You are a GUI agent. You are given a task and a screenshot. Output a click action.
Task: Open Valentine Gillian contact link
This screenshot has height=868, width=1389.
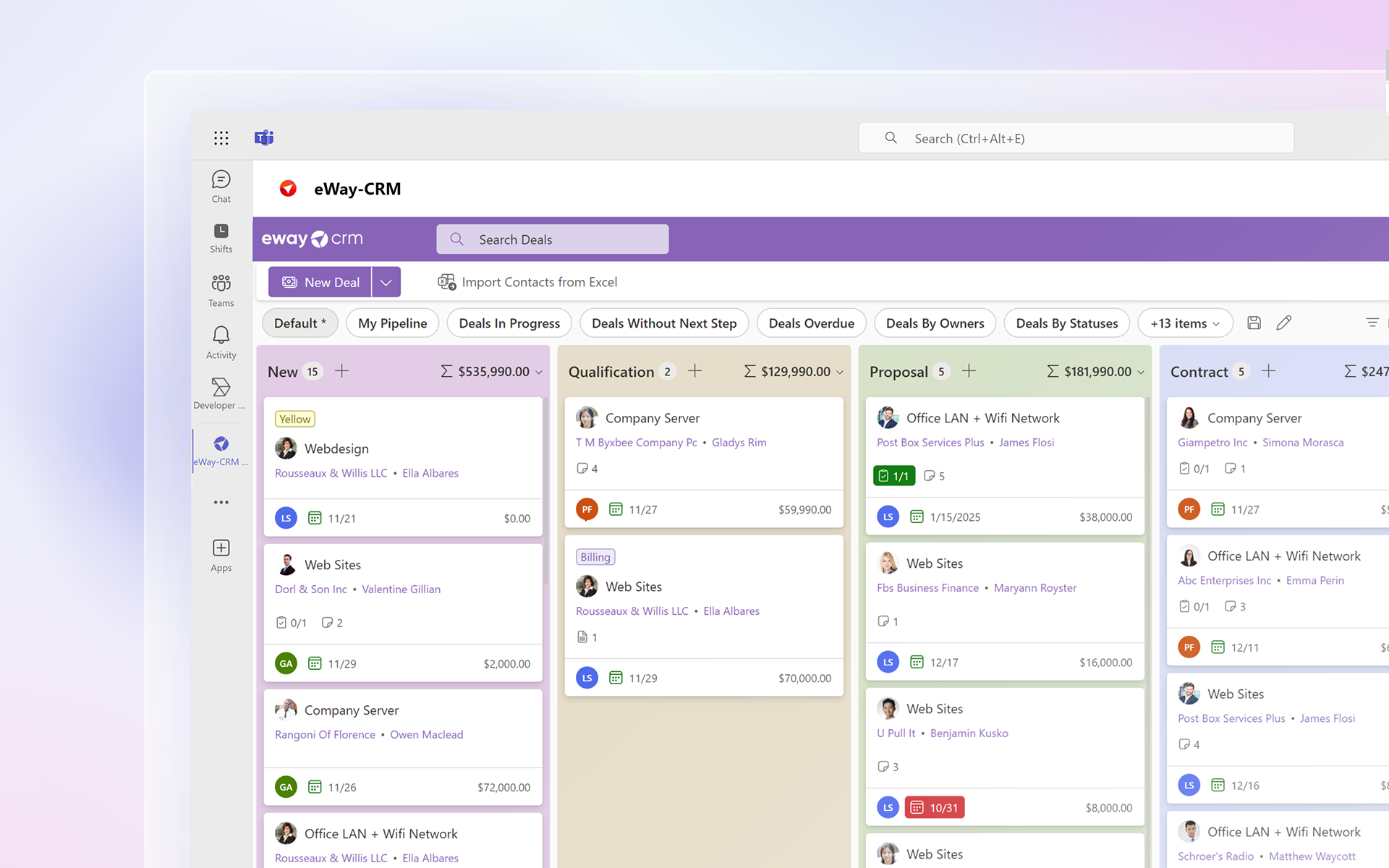(402, 590)
